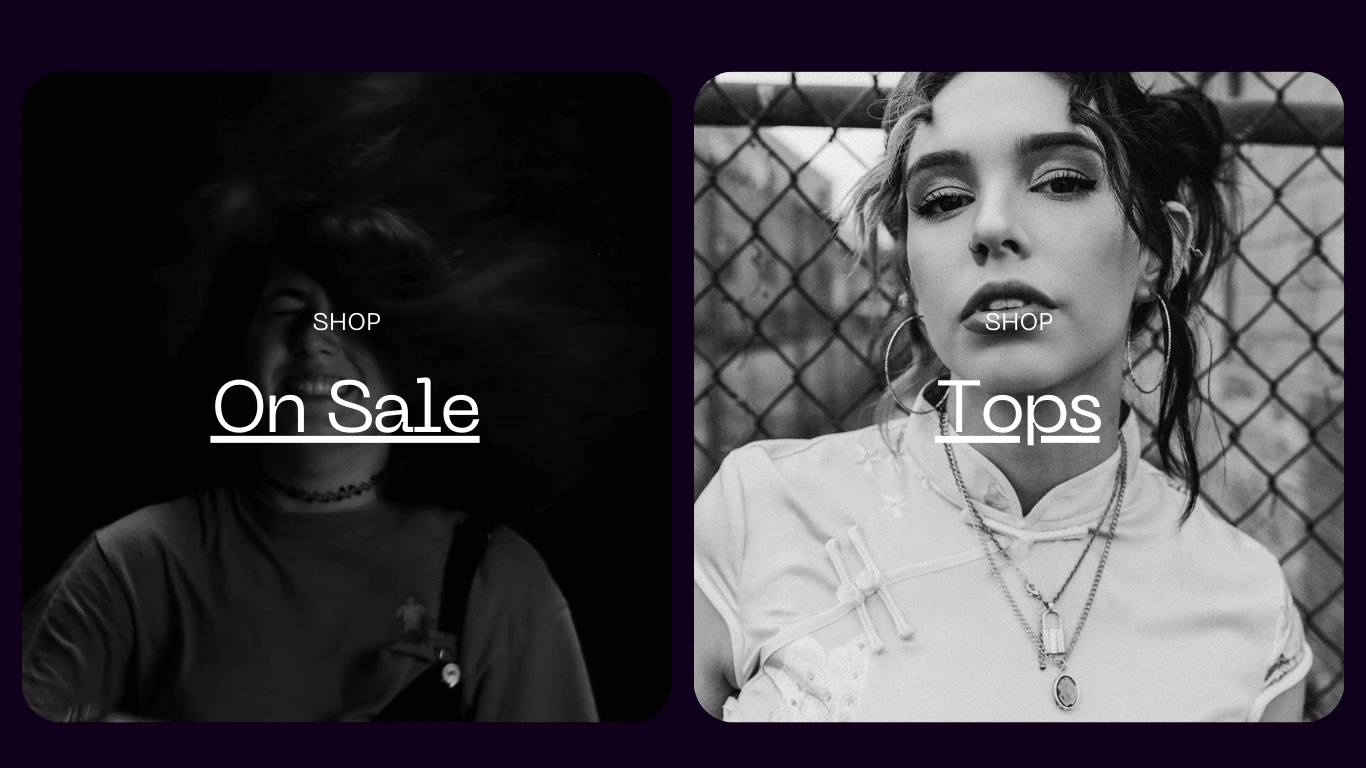Viewport: 1366px width, 768px height.
Task: Click the oval gem pendant on necklace
Action: click(1066, 691)
